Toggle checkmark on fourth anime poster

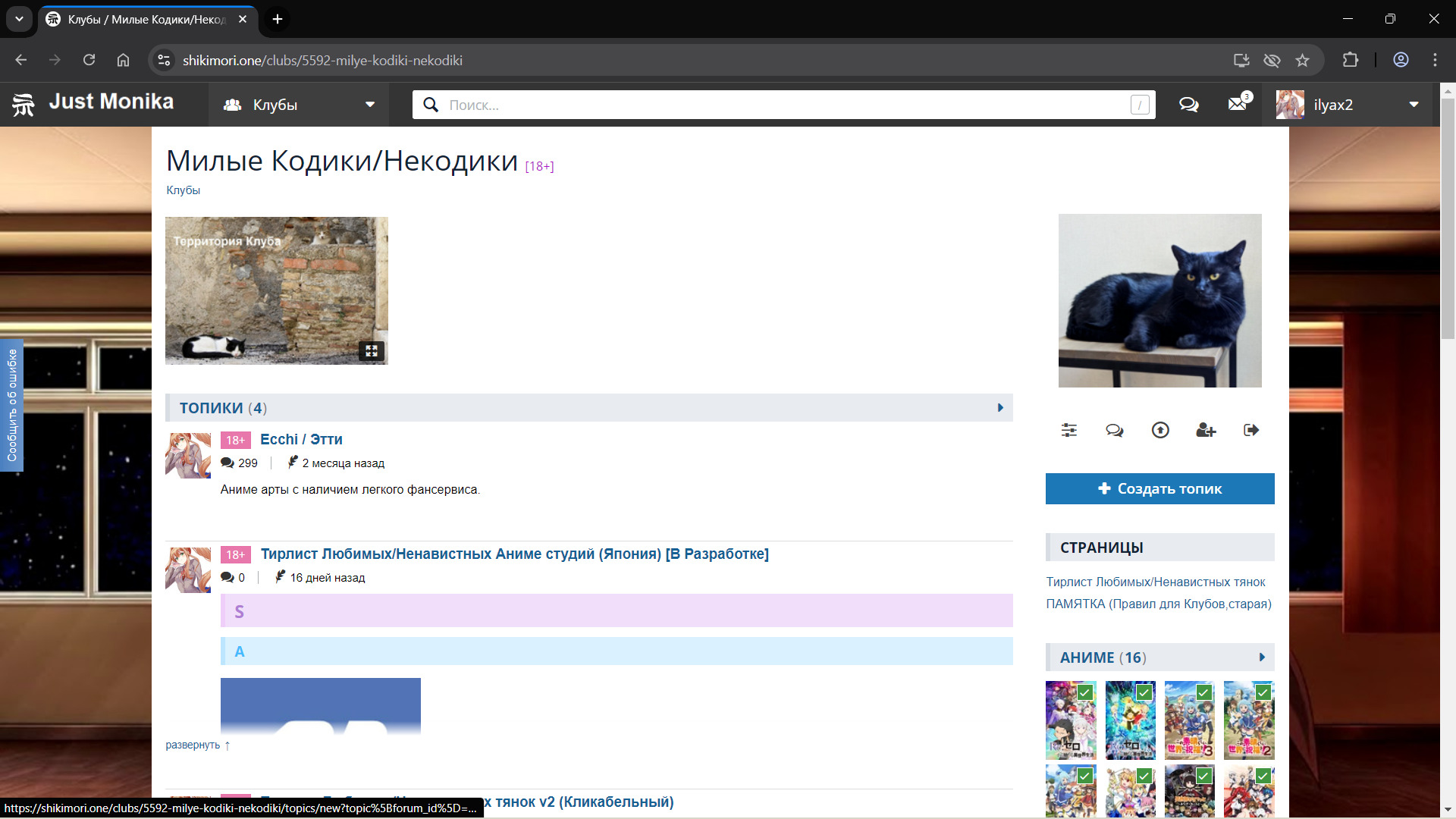pos(1263,692)
